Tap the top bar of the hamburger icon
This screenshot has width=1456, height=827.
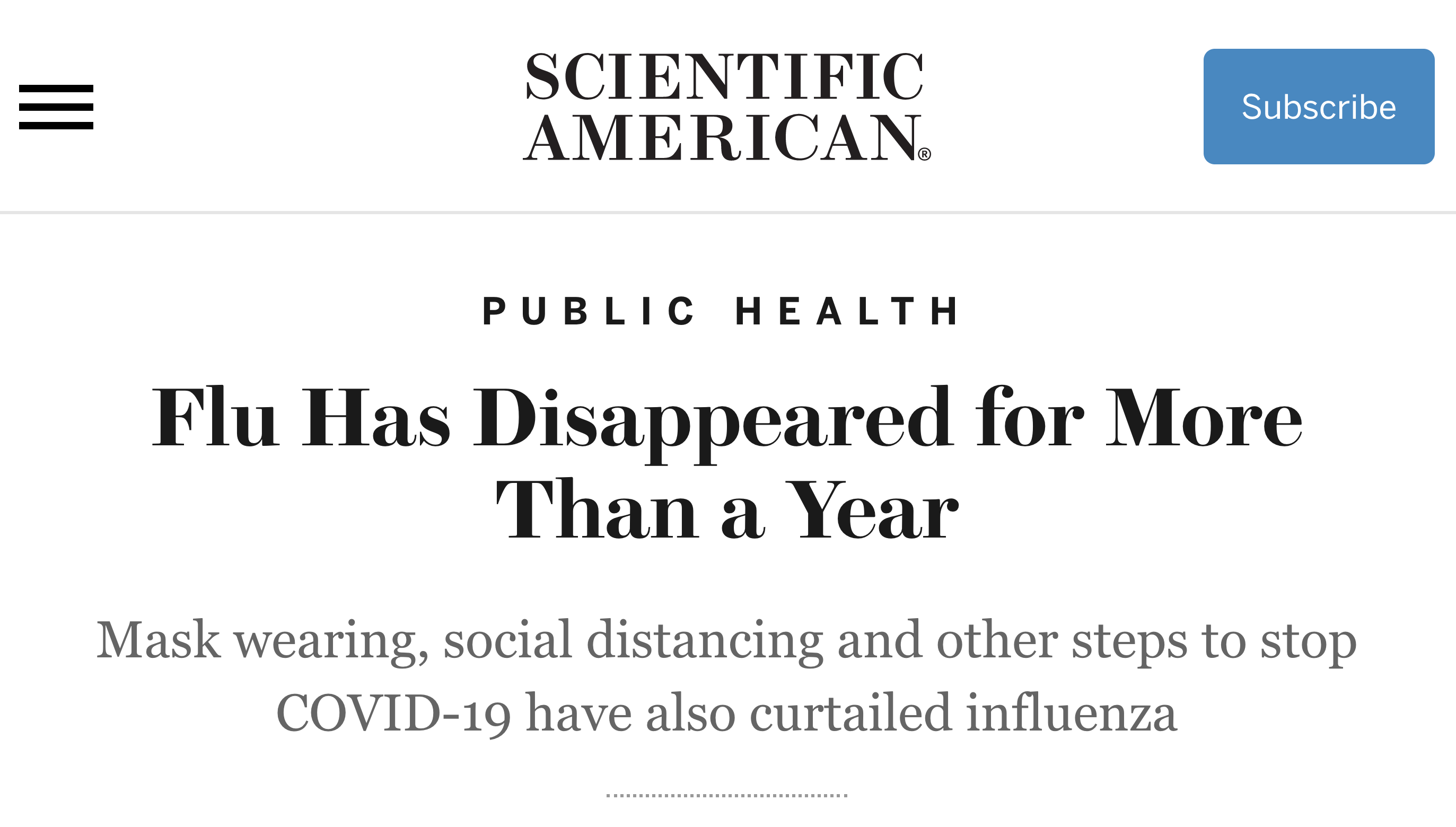click(56, 89)
